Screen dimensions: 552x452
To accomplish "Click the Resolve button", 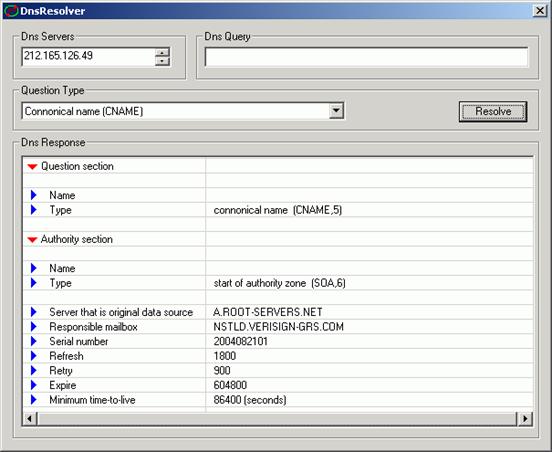I will point(493,112).
